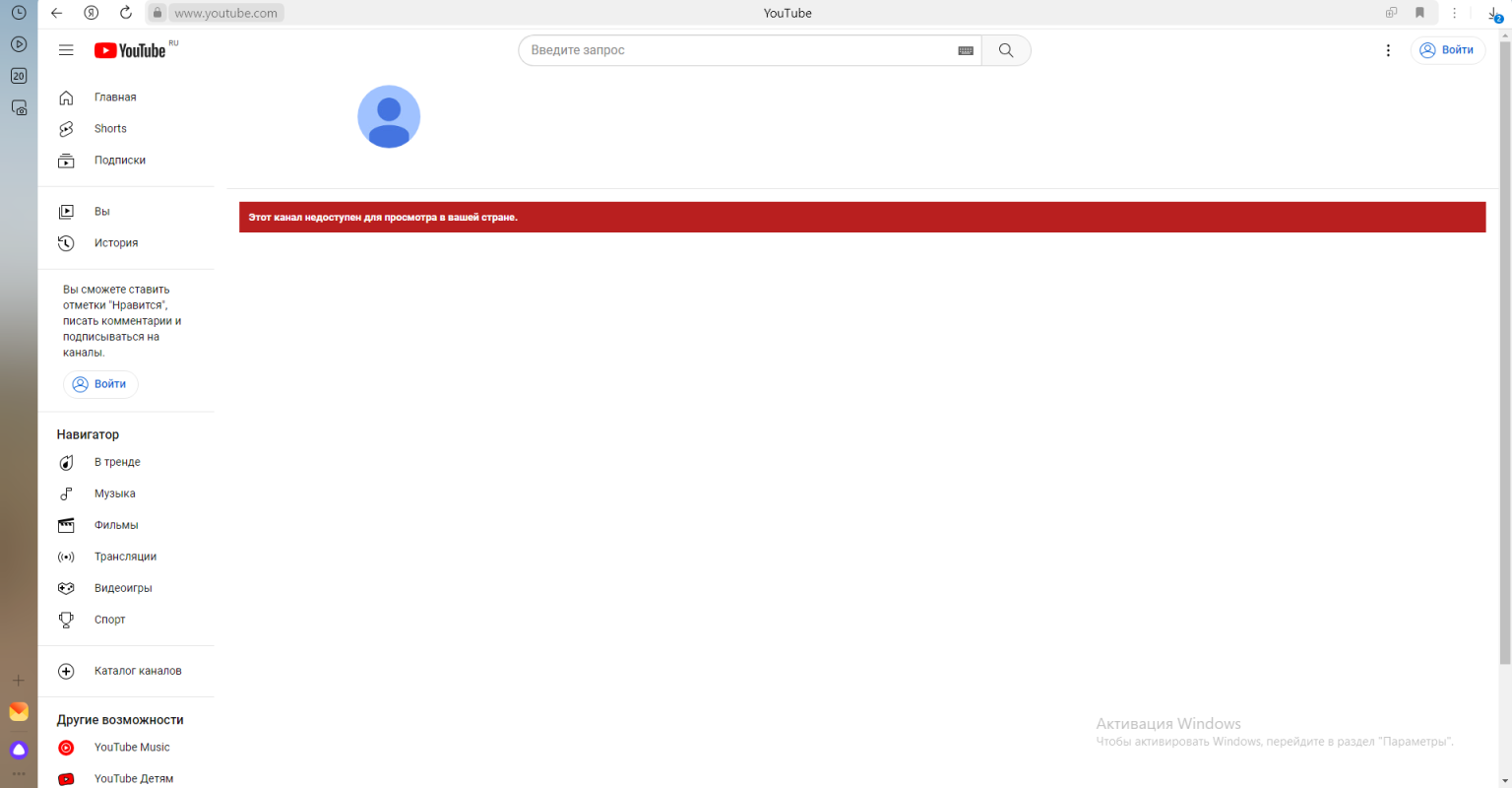Click the www.youtube.com address field
The width and height of the screenshot is (1512, 788).
(225, 13)
